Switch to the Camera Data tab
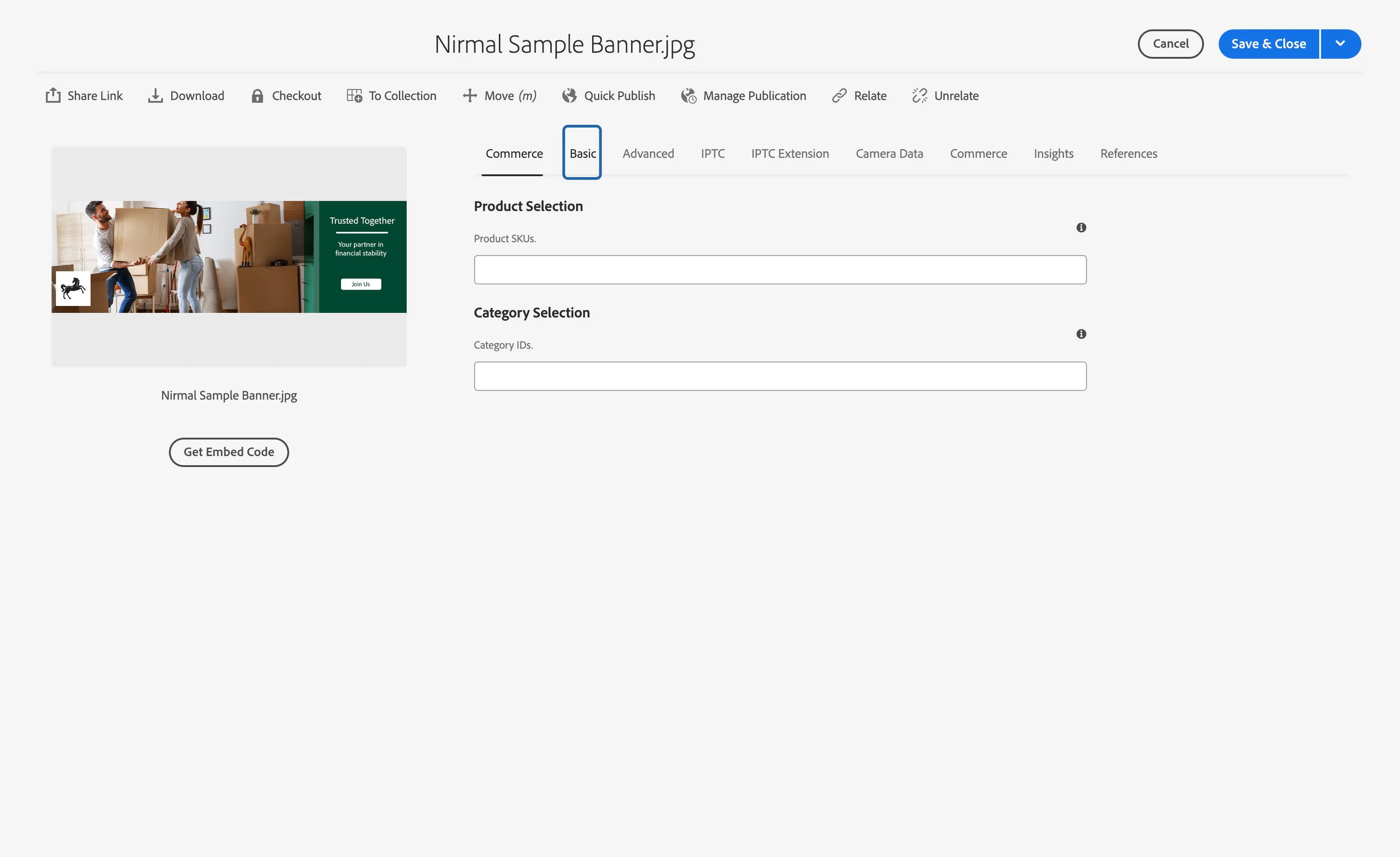 [889, 153]
